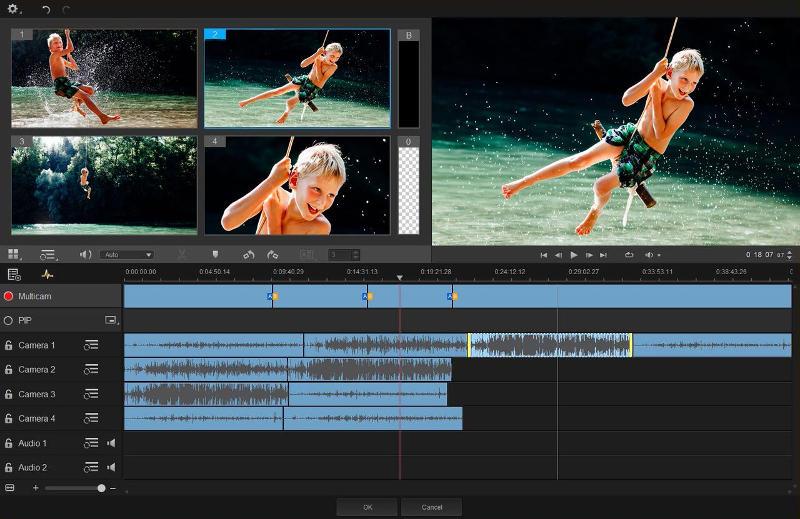
Task: Click the first multicam switch marker
Action: point(272,296)
